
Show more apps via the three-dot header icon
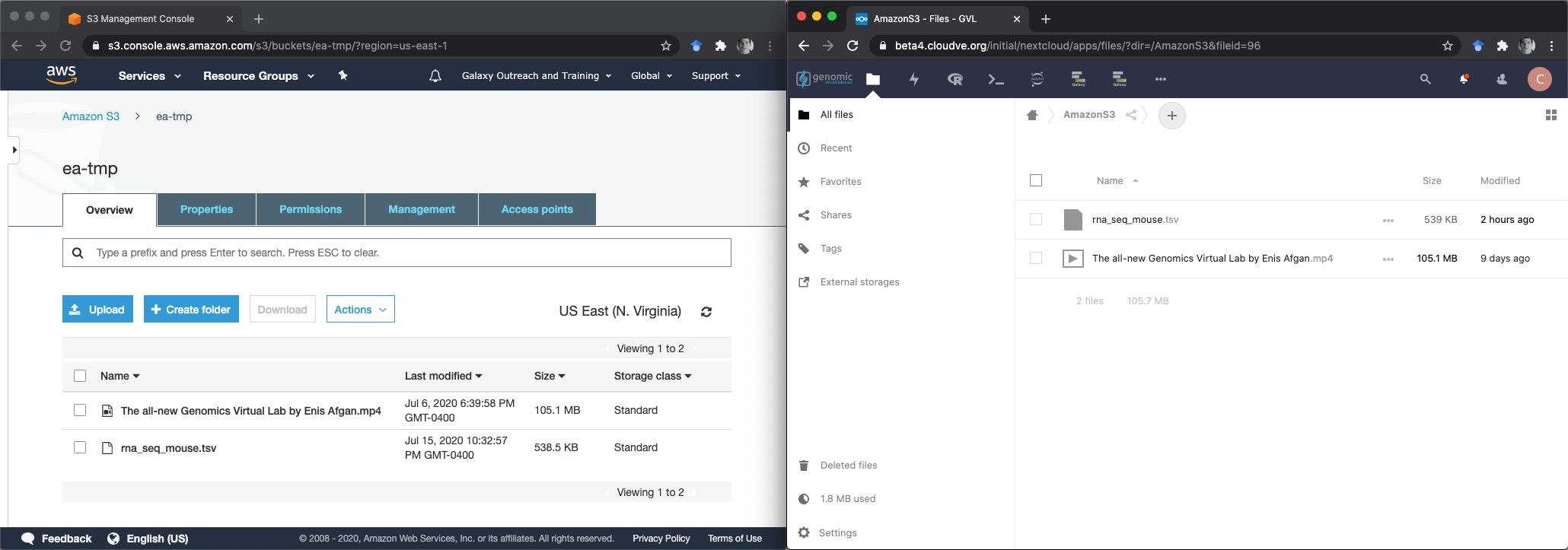[x=1161, y=79]
